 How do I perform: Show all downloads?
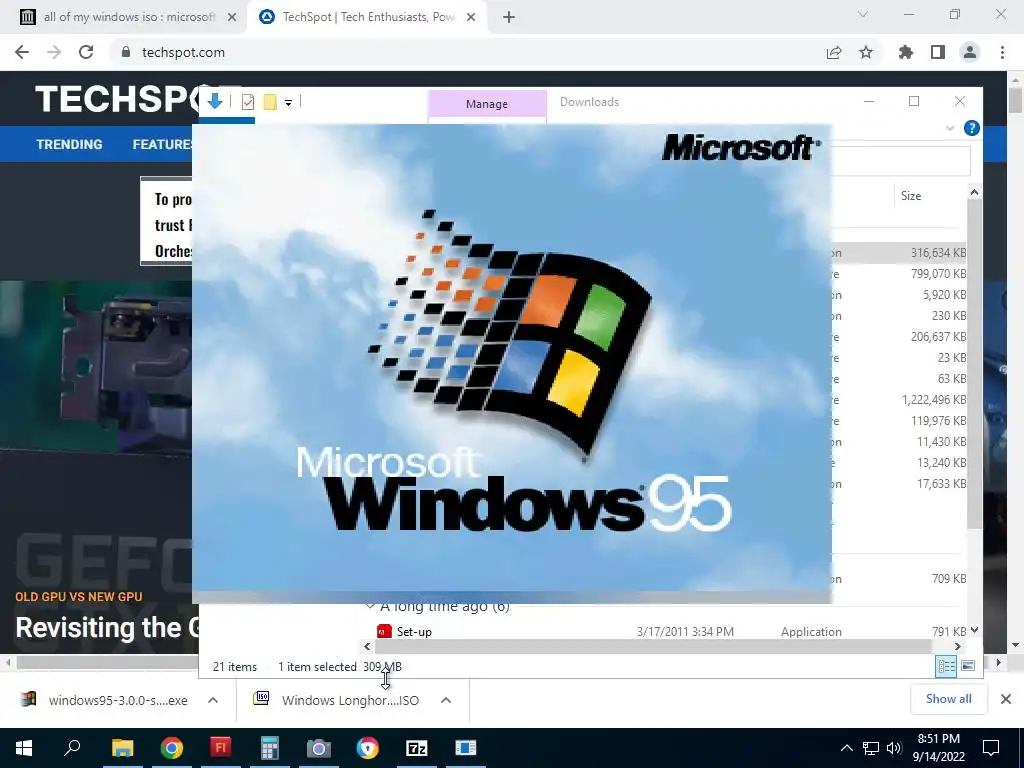click(x=948, y=699)
